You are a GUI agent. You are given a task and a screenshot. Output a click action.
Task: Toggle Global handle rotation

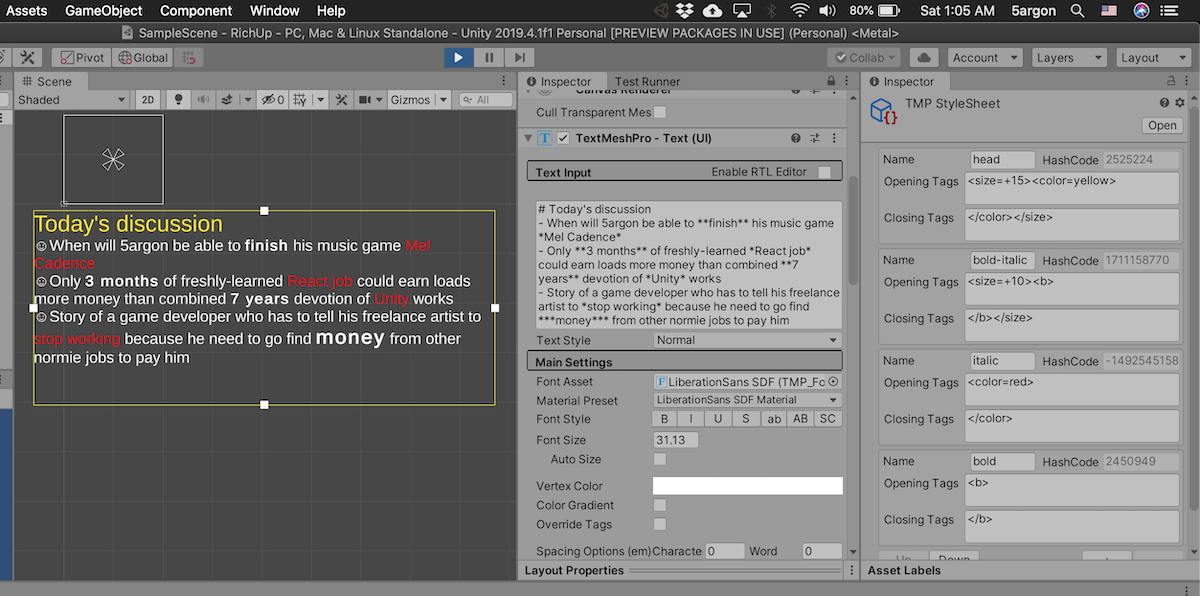click(x=143, y=58)
